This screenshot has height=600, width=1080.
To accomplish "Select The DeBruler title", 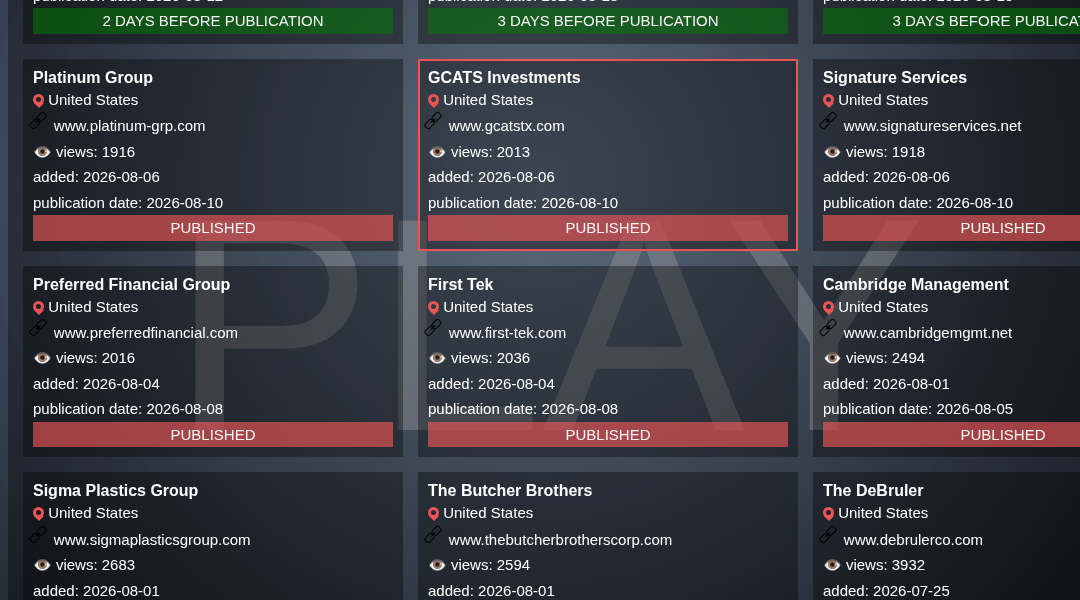I will [x=873, y=490].
